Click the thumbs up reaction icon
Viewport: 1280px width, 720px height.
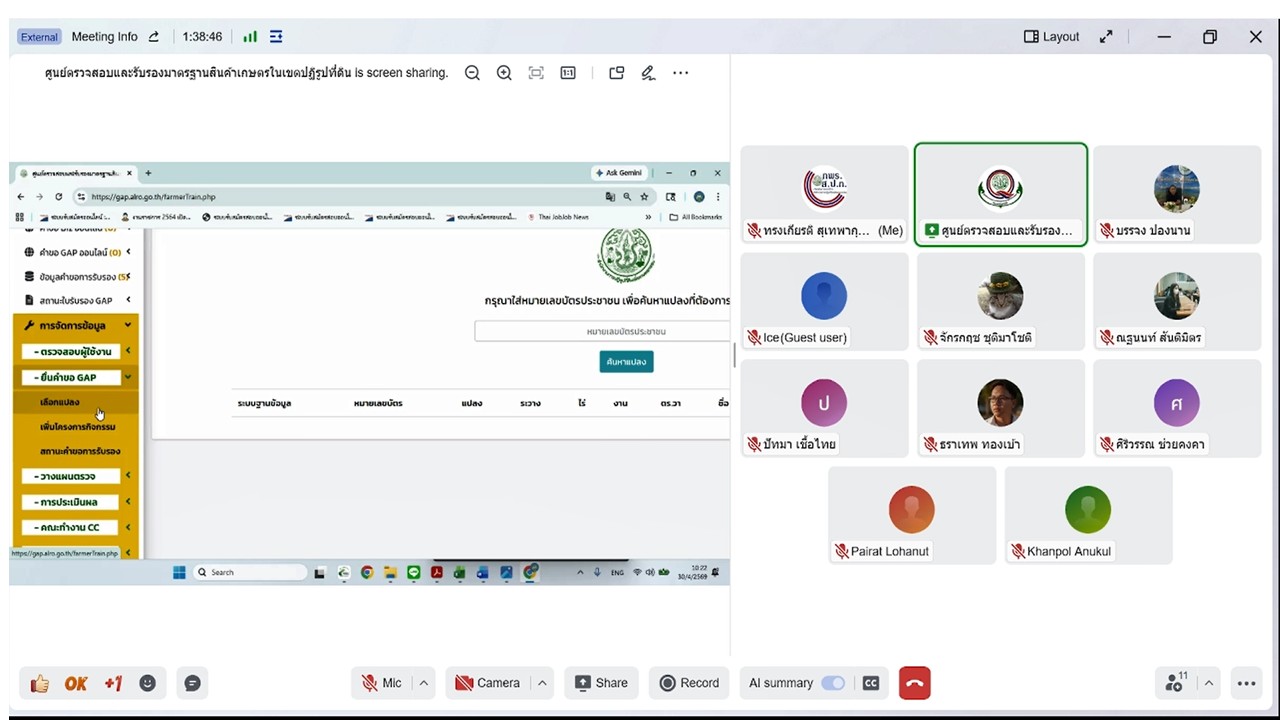(40, 683)
